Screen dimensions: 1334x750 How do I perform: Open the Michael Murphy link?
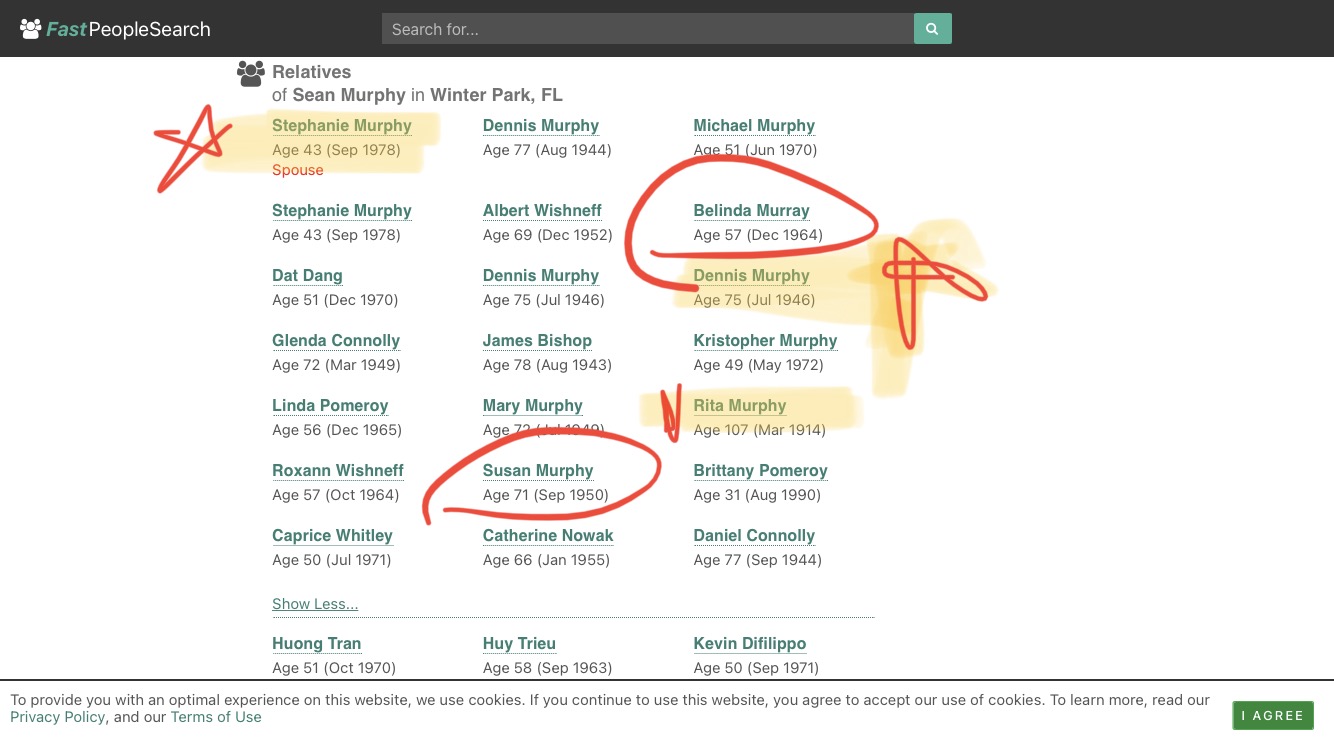click(754, 126)
